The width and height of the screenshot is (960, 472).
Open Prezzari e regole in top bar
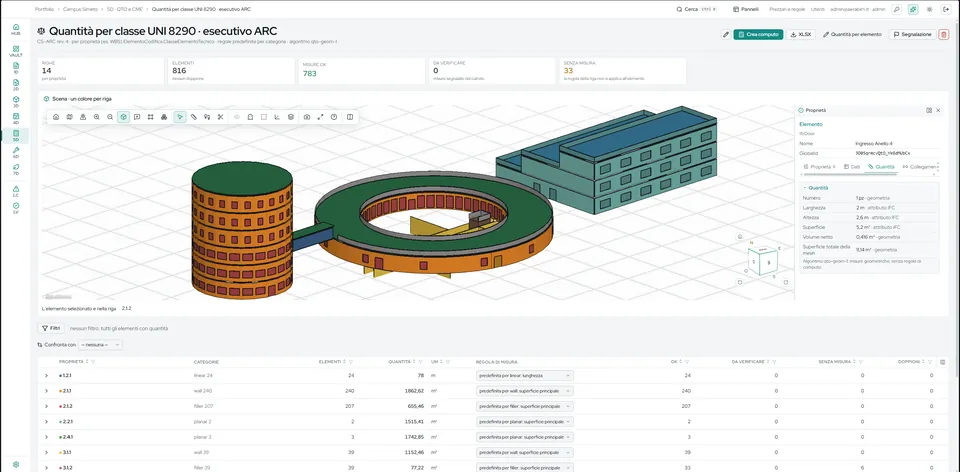[x=787, y=9]
